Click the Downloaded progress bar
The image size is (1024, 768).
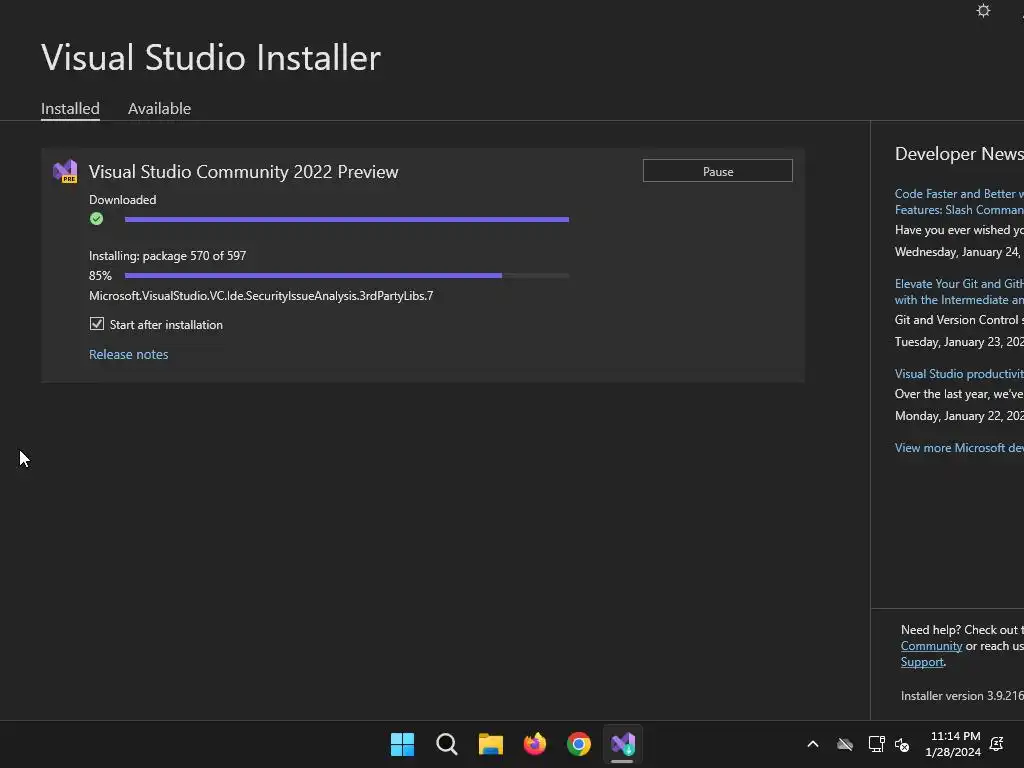tap(347, 219)
